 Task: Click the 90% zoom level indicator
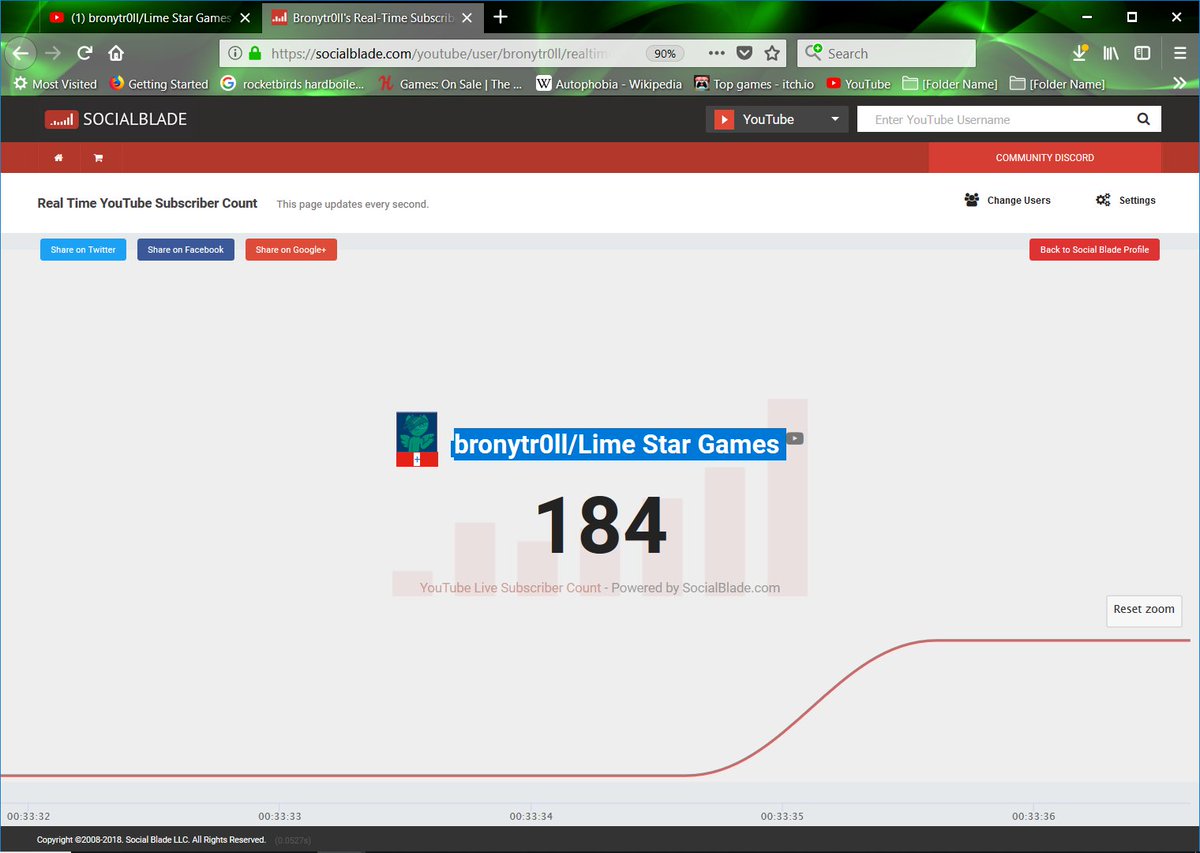coord(665,53)
